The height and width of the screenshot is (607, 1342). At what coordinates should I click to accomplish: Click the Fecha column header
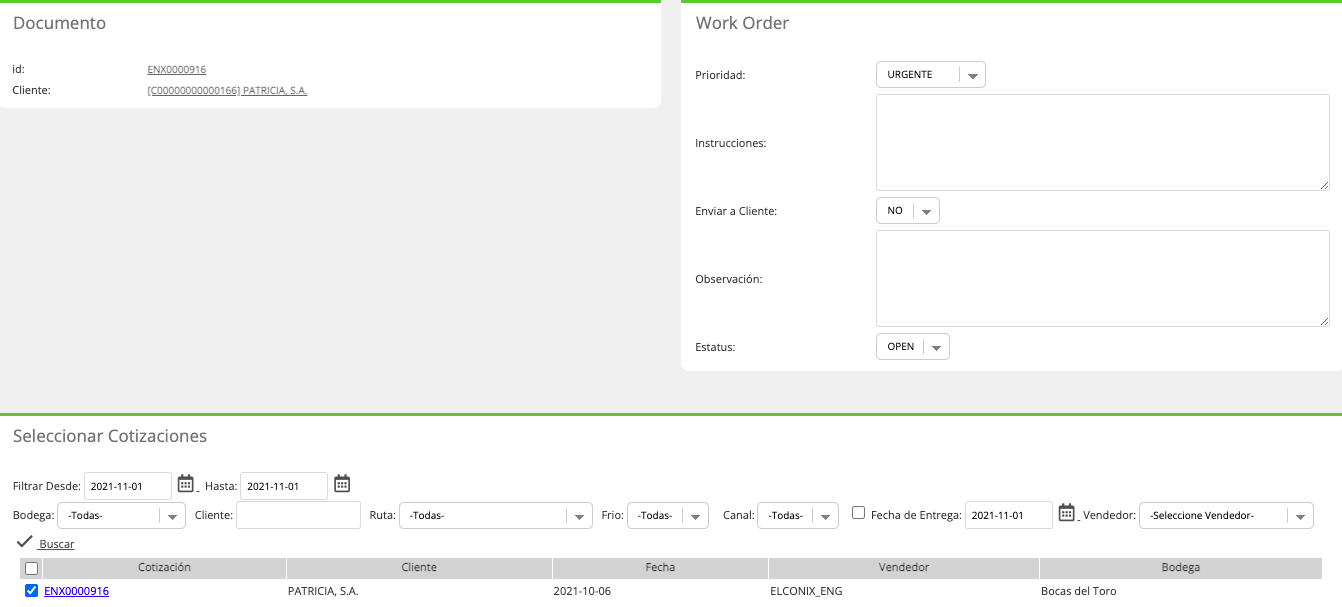click(660, 568)
